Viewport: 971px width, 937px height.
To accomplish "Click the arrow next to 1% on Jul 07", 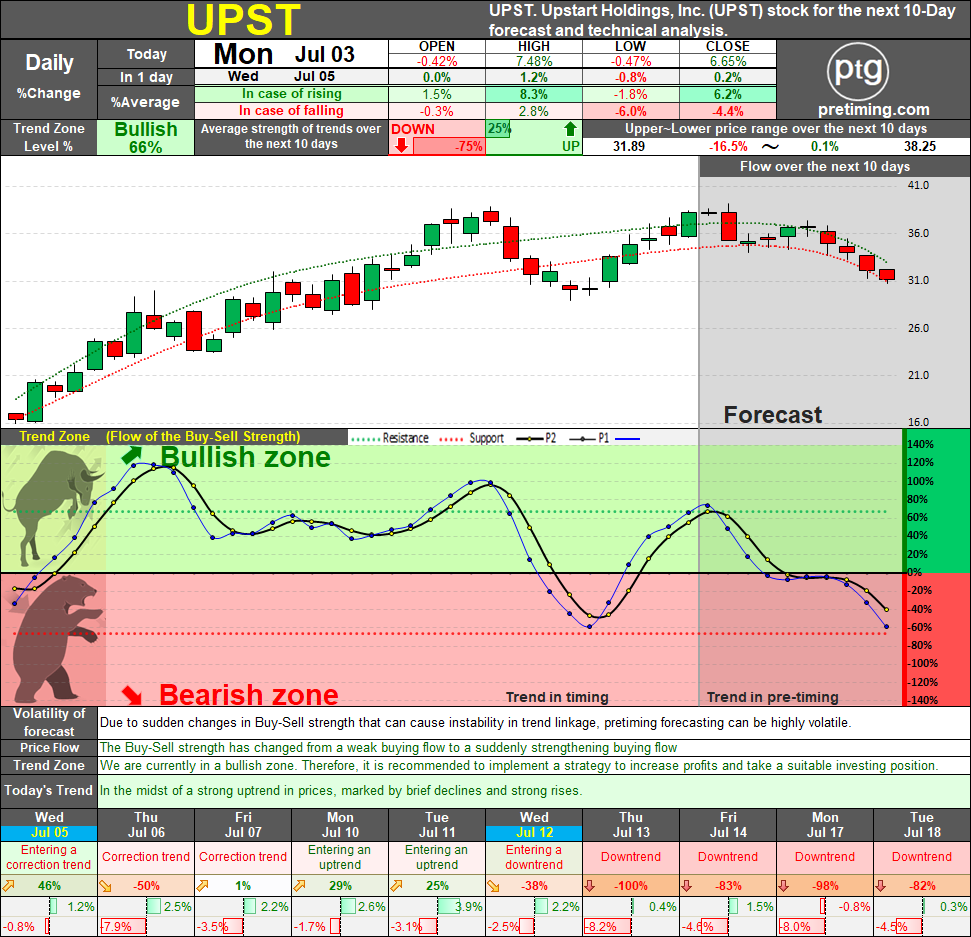I will 202,886.
